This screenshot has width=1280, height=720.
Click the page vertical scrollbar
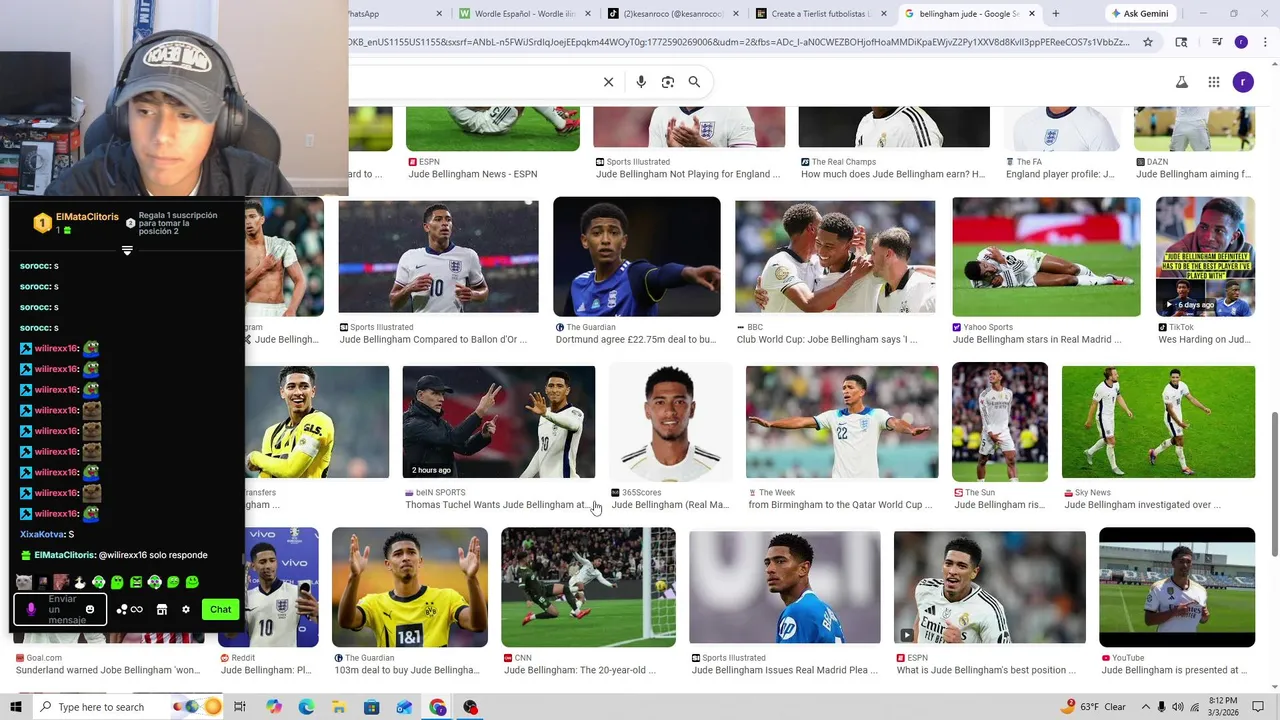click(x=1273, y=485)
